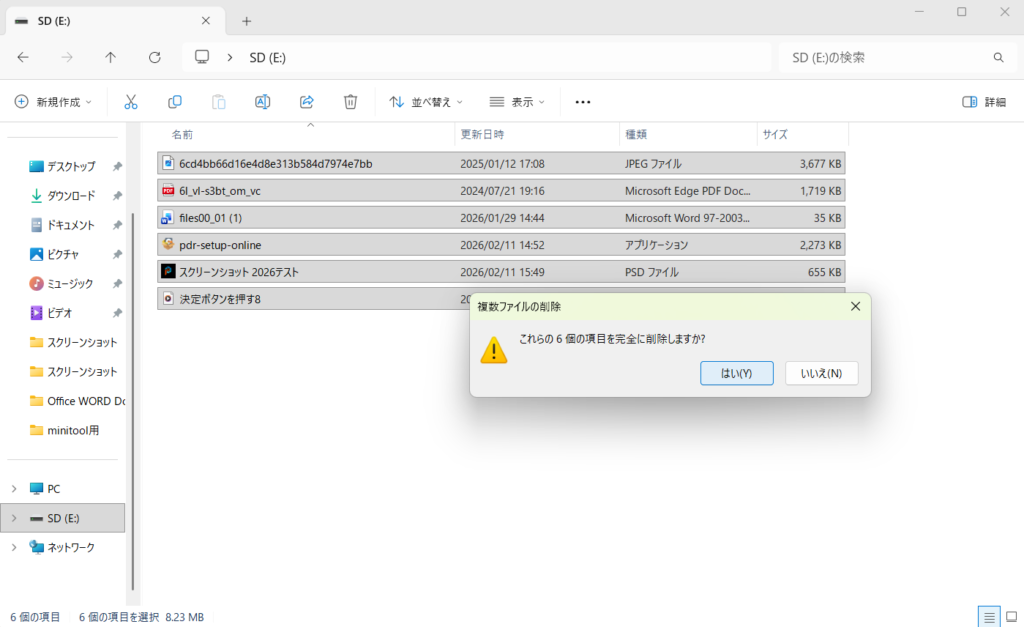Expand the PC tree node

point(13,489)
